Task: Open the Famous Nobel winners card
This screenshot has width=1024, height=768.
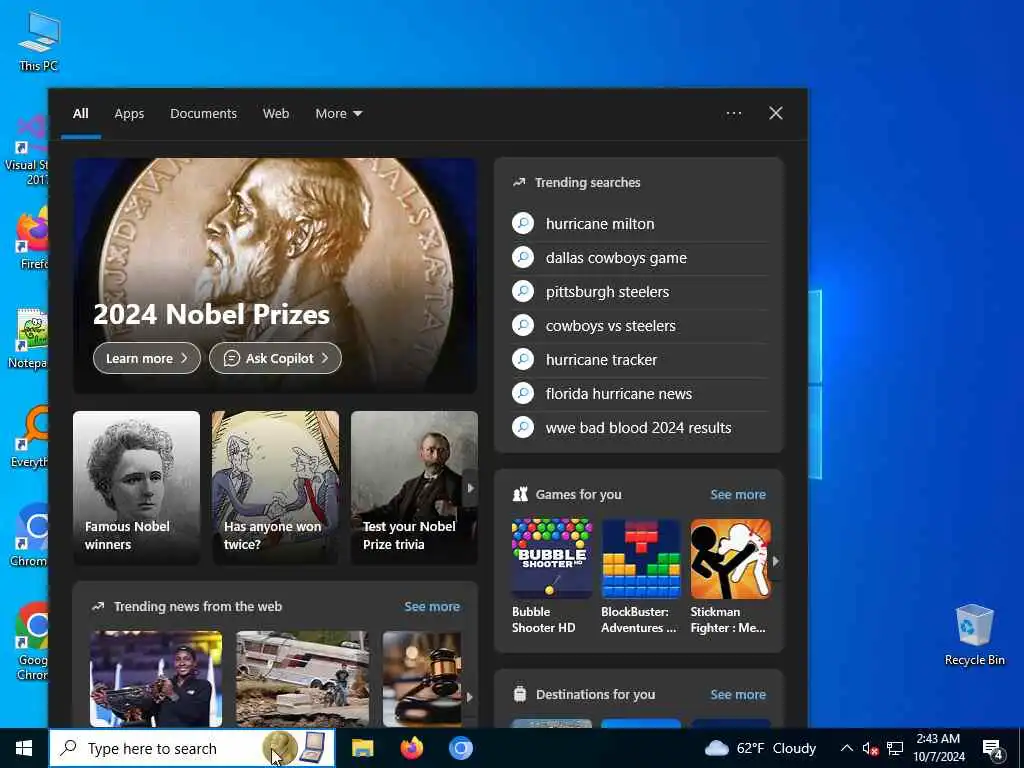Action: (136, 487)
